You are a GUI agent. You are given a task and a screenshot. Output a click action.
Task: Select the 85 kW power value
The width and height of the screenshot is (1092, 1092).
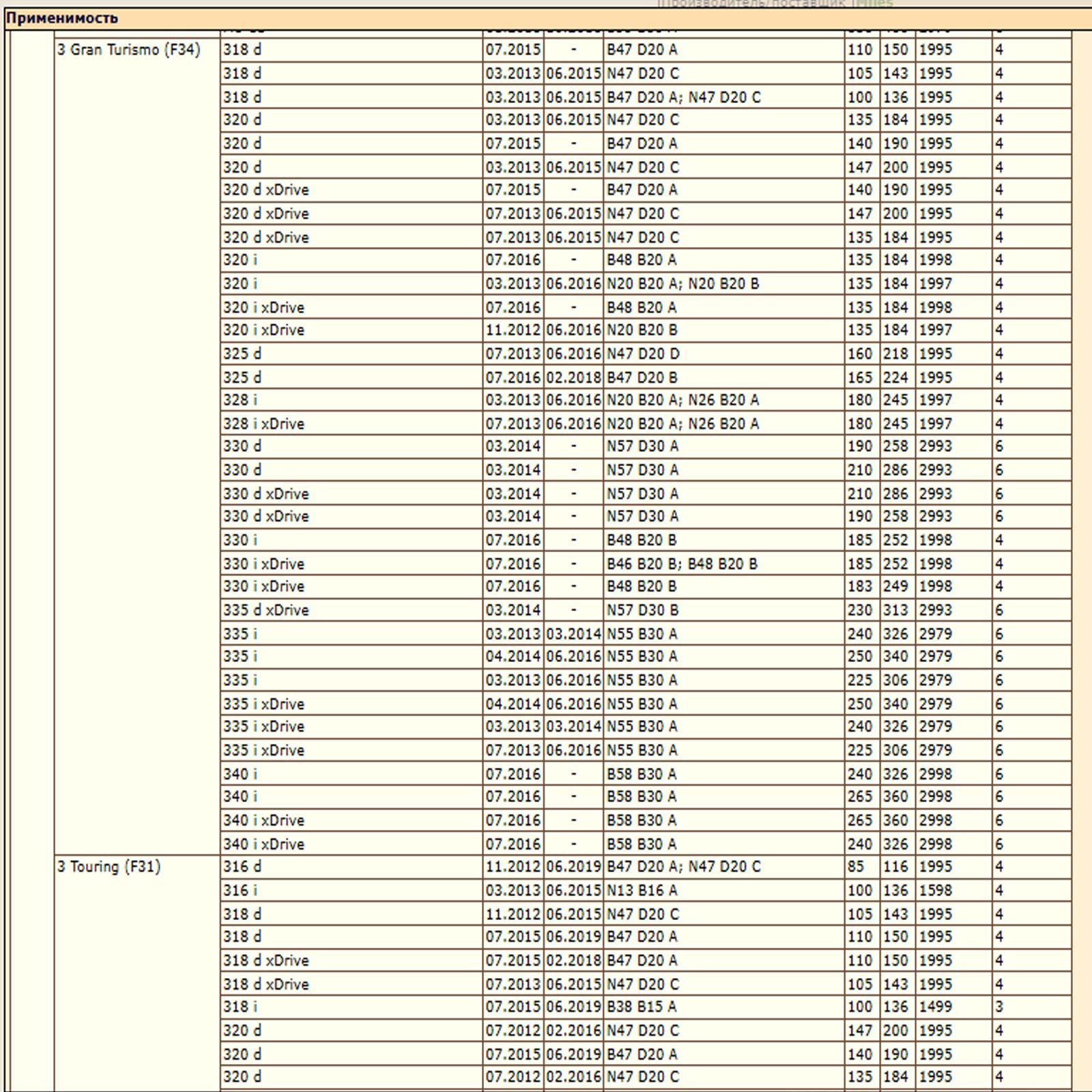pyautogui.click(x=856, y=867)
